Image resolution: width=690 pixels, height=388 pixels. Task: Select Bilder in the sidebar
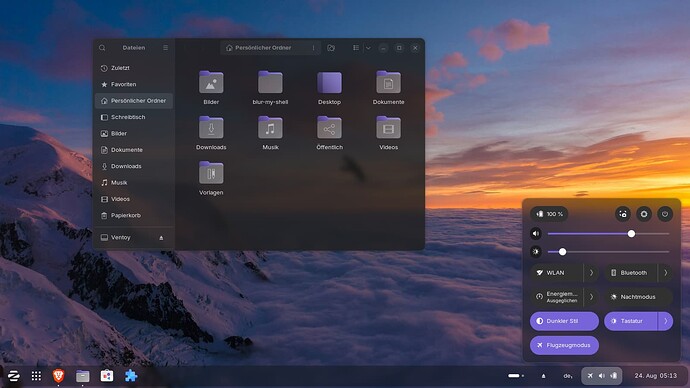[x=134, y=133]
